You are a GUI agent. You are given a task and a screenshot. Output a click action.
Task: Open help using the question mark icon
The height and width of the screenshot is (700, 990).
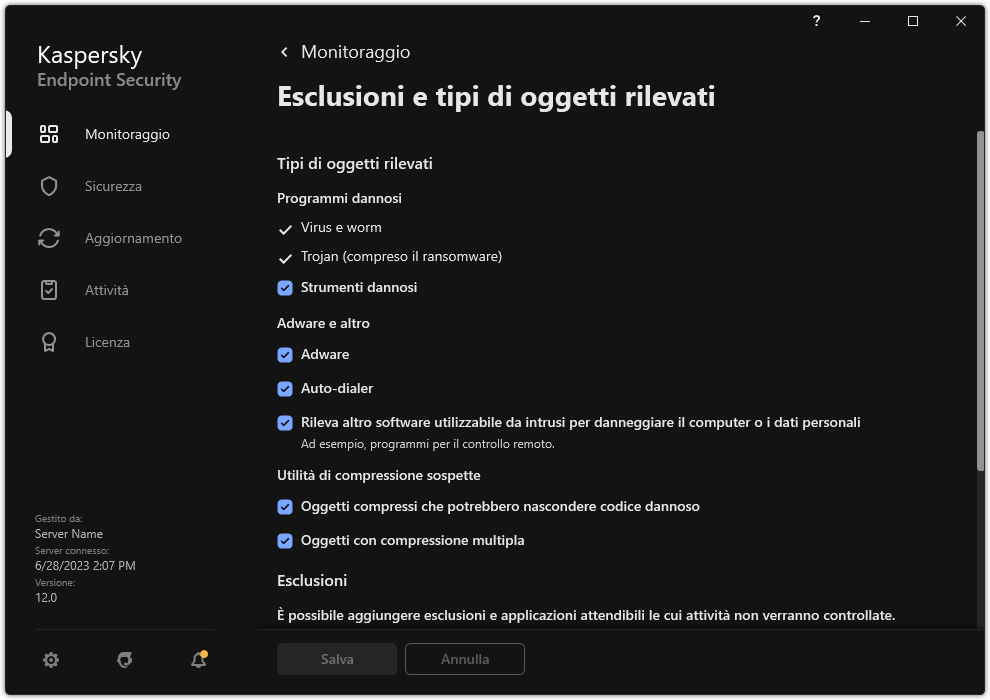[816, 20]
